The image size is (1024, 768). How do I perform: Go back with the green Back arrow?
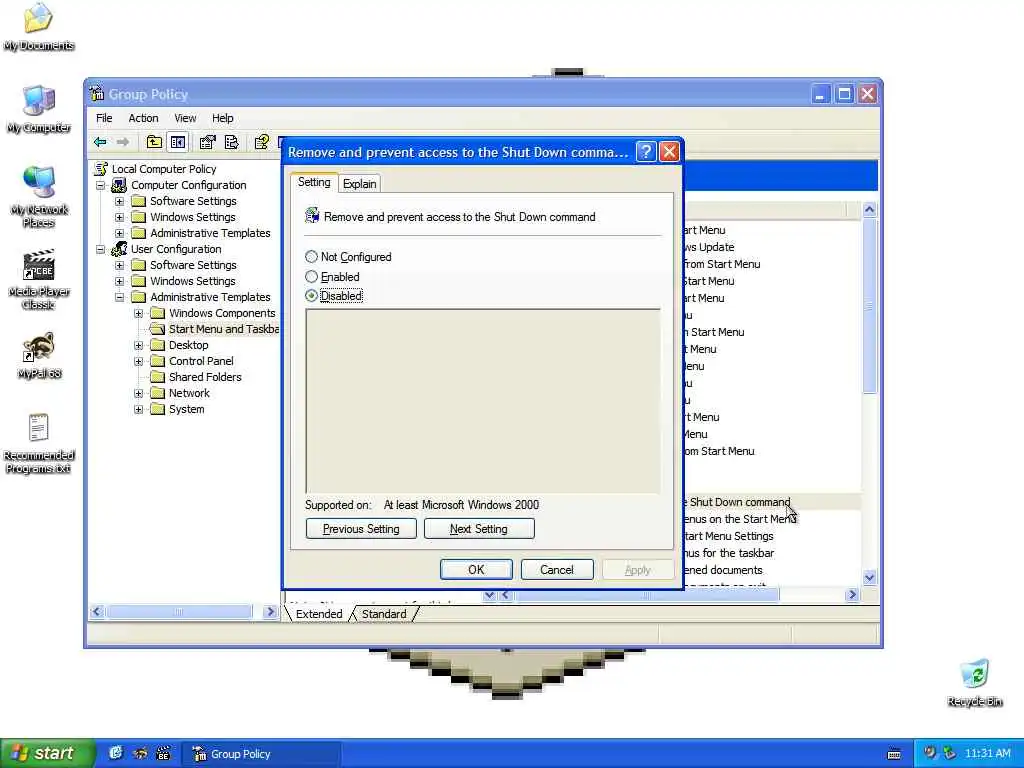click(x=100, y=142)
